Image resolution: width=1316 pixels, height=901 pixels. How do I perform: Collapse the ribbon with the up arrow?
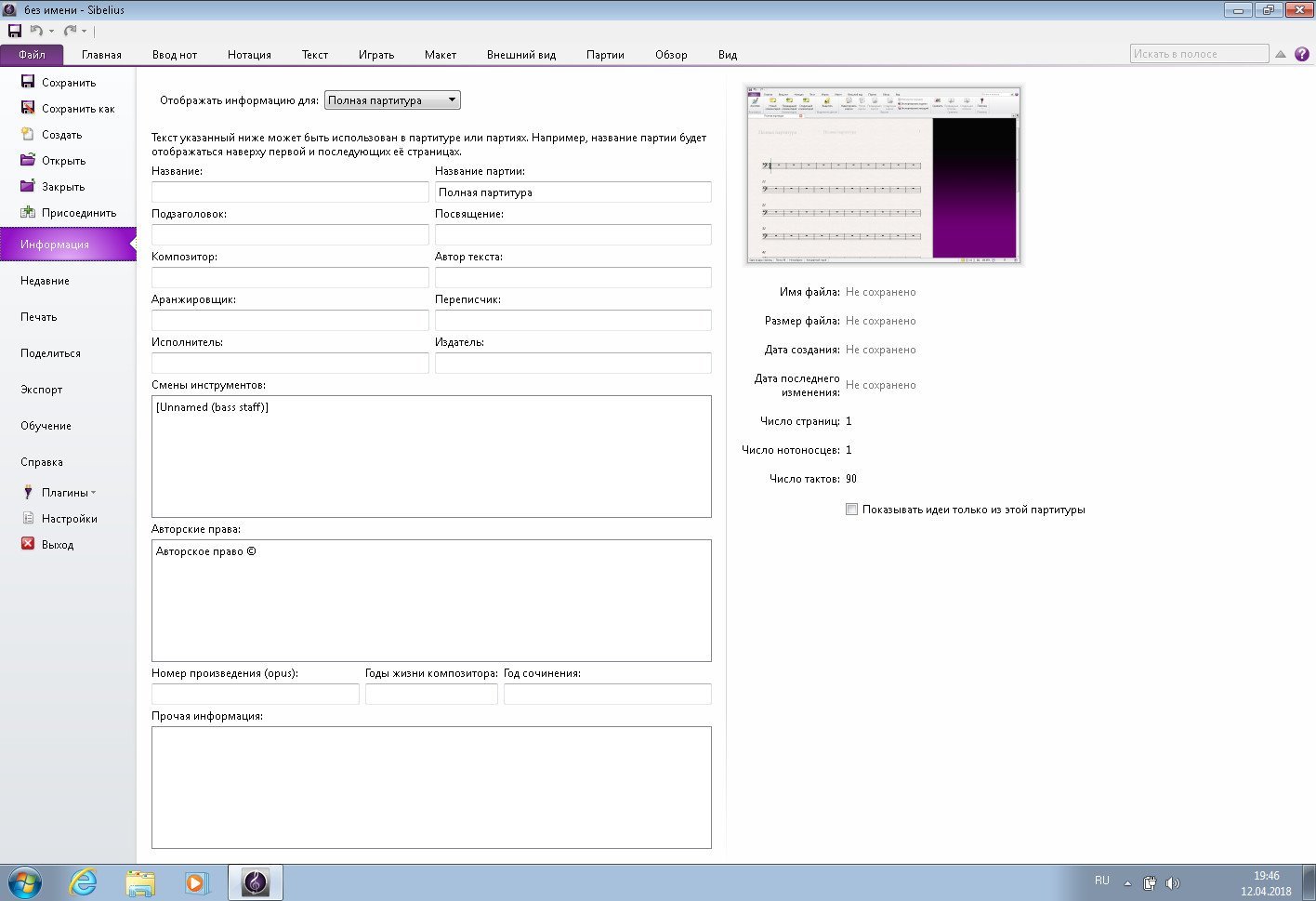[1280, 54]
